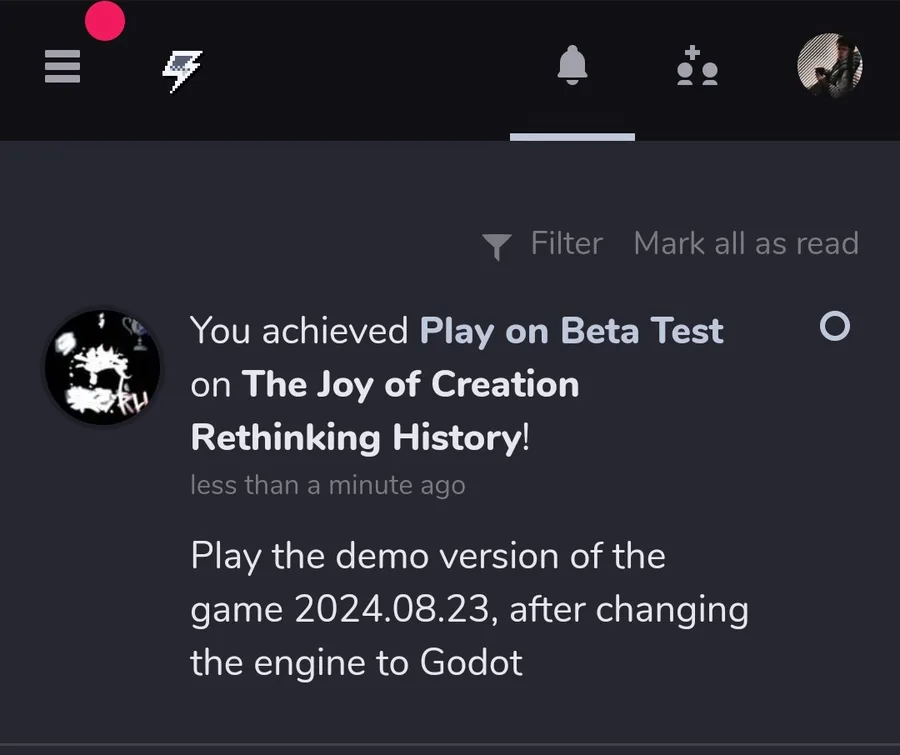
Task: Open the Filter options label
Action: [567, 243]
